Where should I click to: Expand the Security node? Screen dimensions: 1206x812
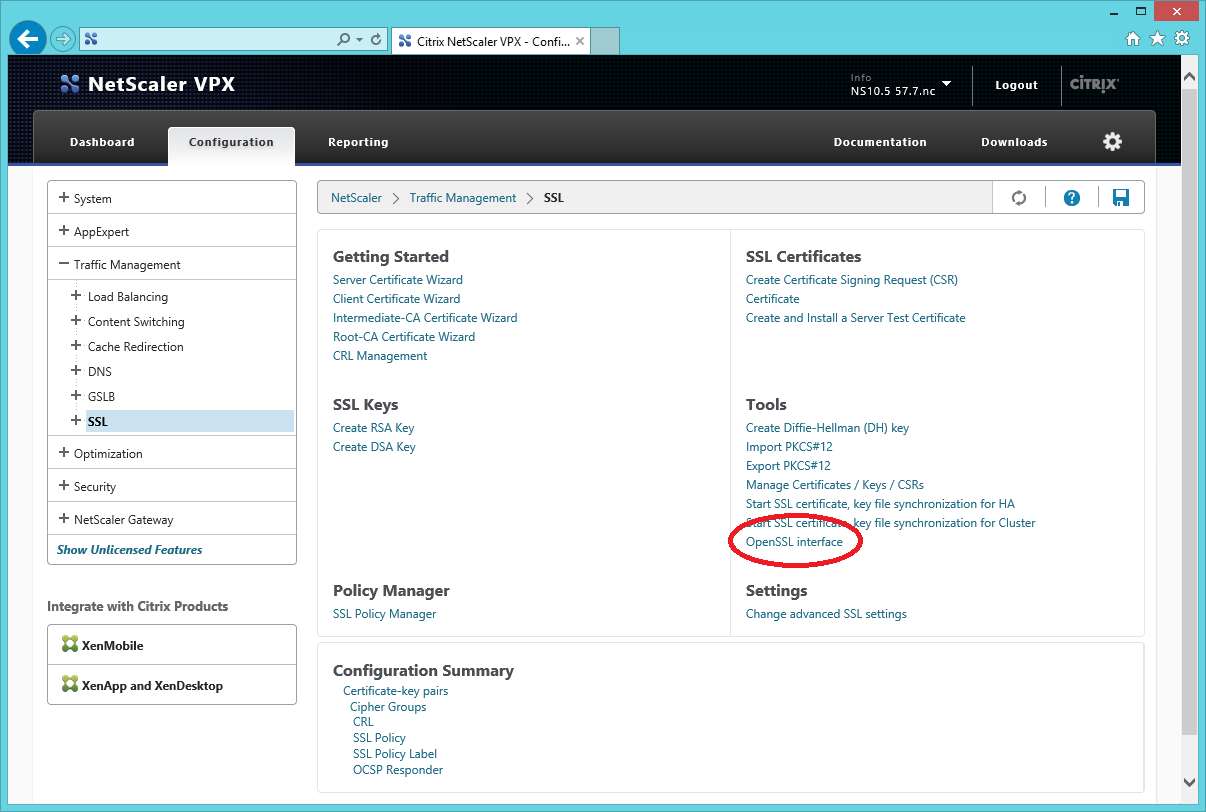click(64, 486)
